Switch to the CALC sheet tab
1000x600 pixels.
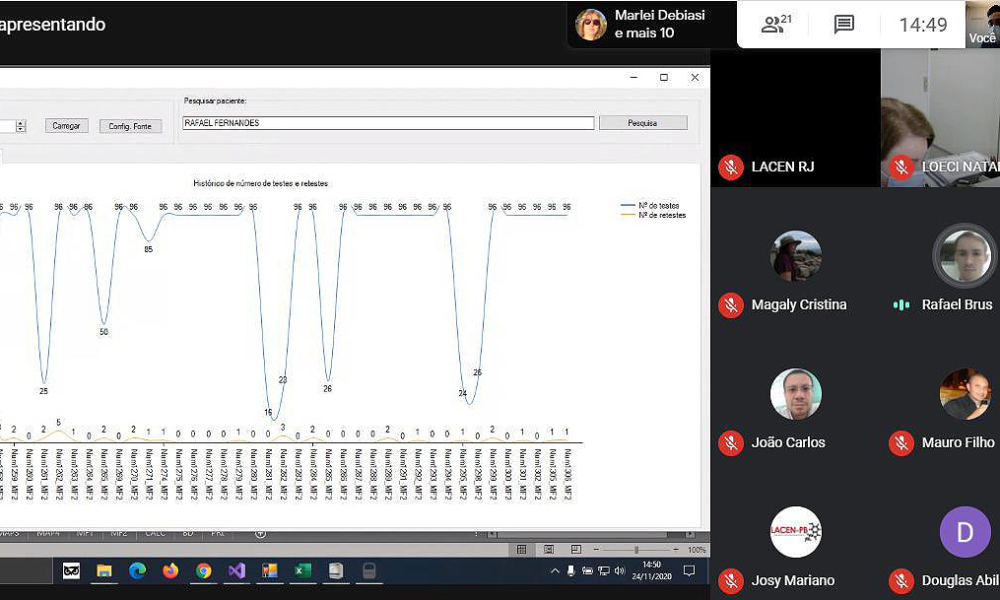[x=155, y=534]
